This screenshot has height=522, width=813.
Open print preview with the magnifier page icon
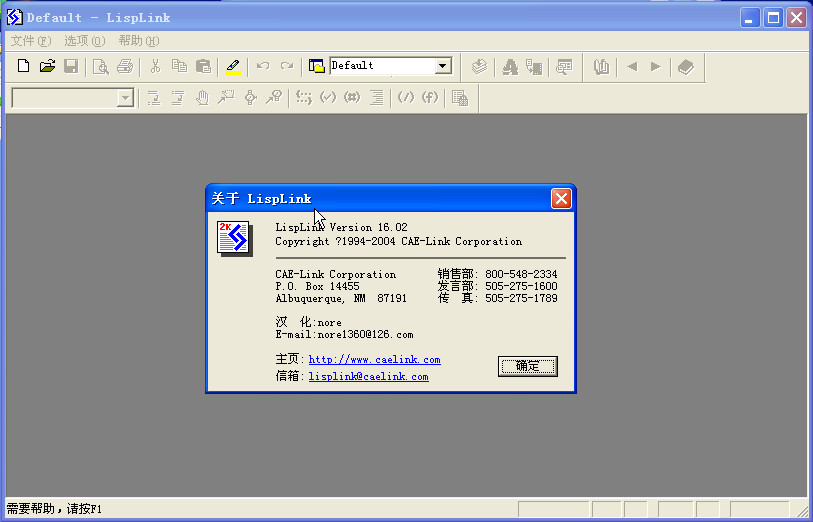(101, 66)
